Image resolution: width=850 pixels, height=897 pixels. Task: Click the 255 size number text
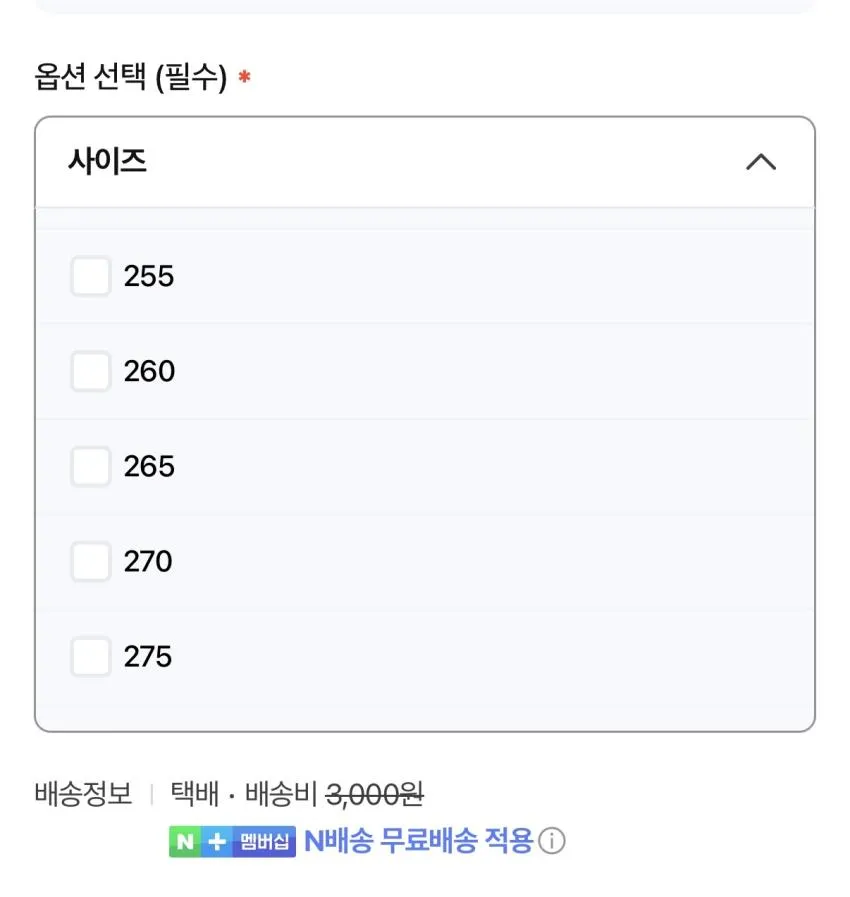click(x=149, y=276)
